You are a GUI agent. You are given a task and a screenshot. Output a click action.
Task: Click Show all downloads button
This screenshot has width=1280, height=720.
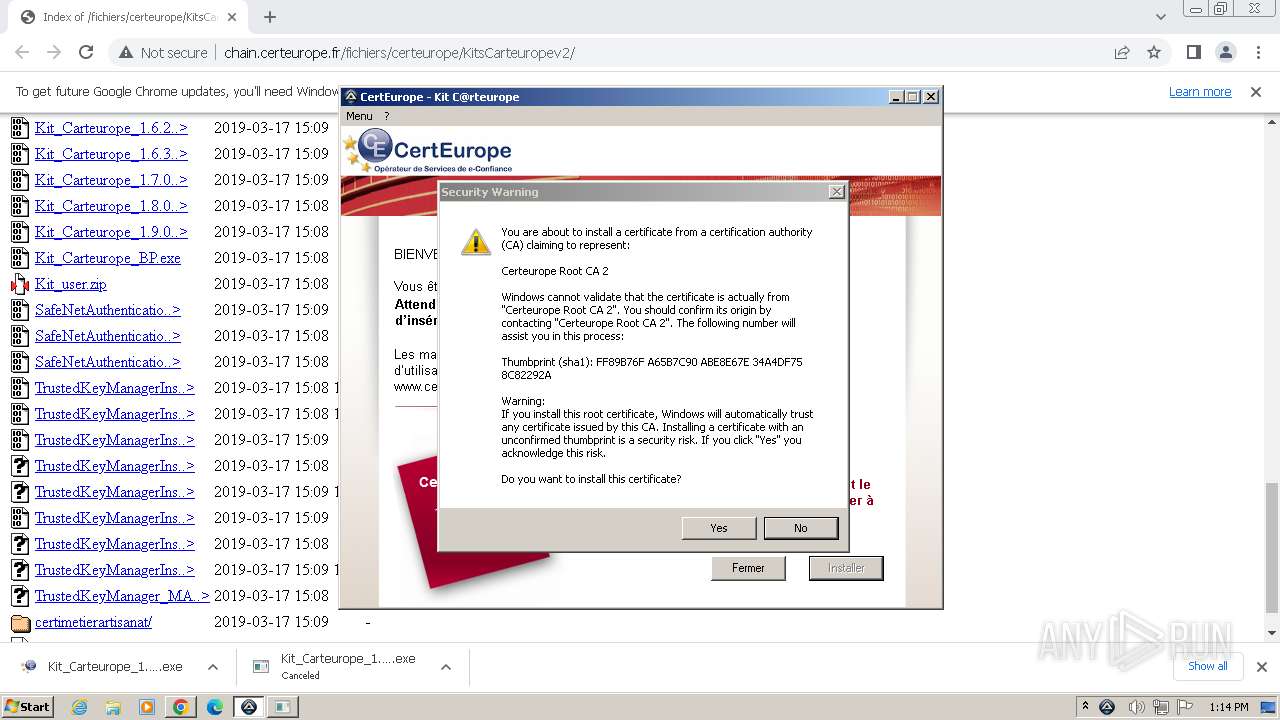coord(1207,666)
